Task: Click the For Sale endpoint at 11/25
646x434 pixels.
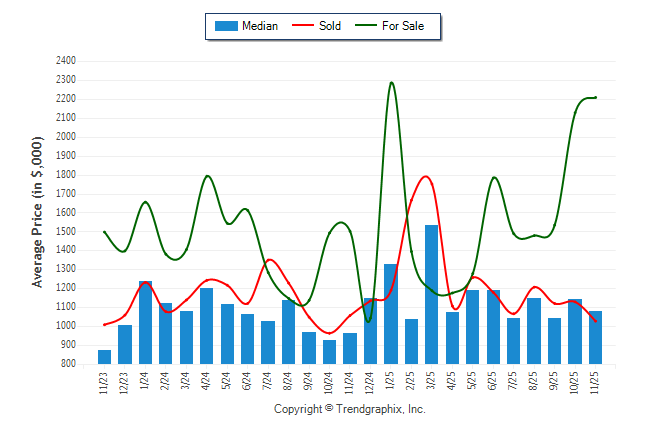Action: click(x=595, y=97)
